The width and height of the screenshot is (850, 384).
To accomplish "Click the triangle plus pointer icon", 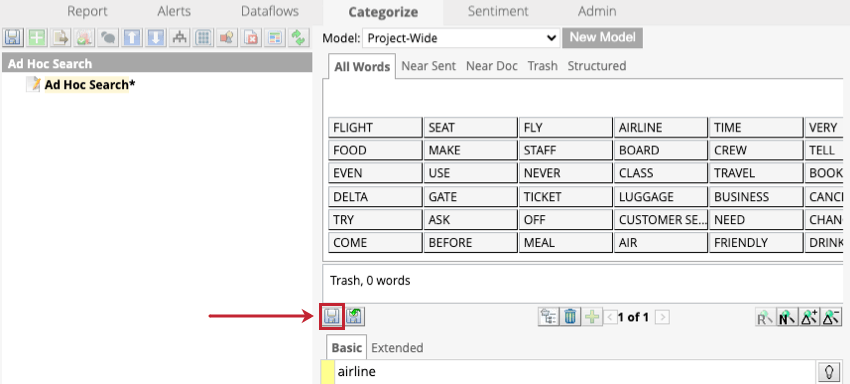I will pyautogui.click(x=809, y=317).
